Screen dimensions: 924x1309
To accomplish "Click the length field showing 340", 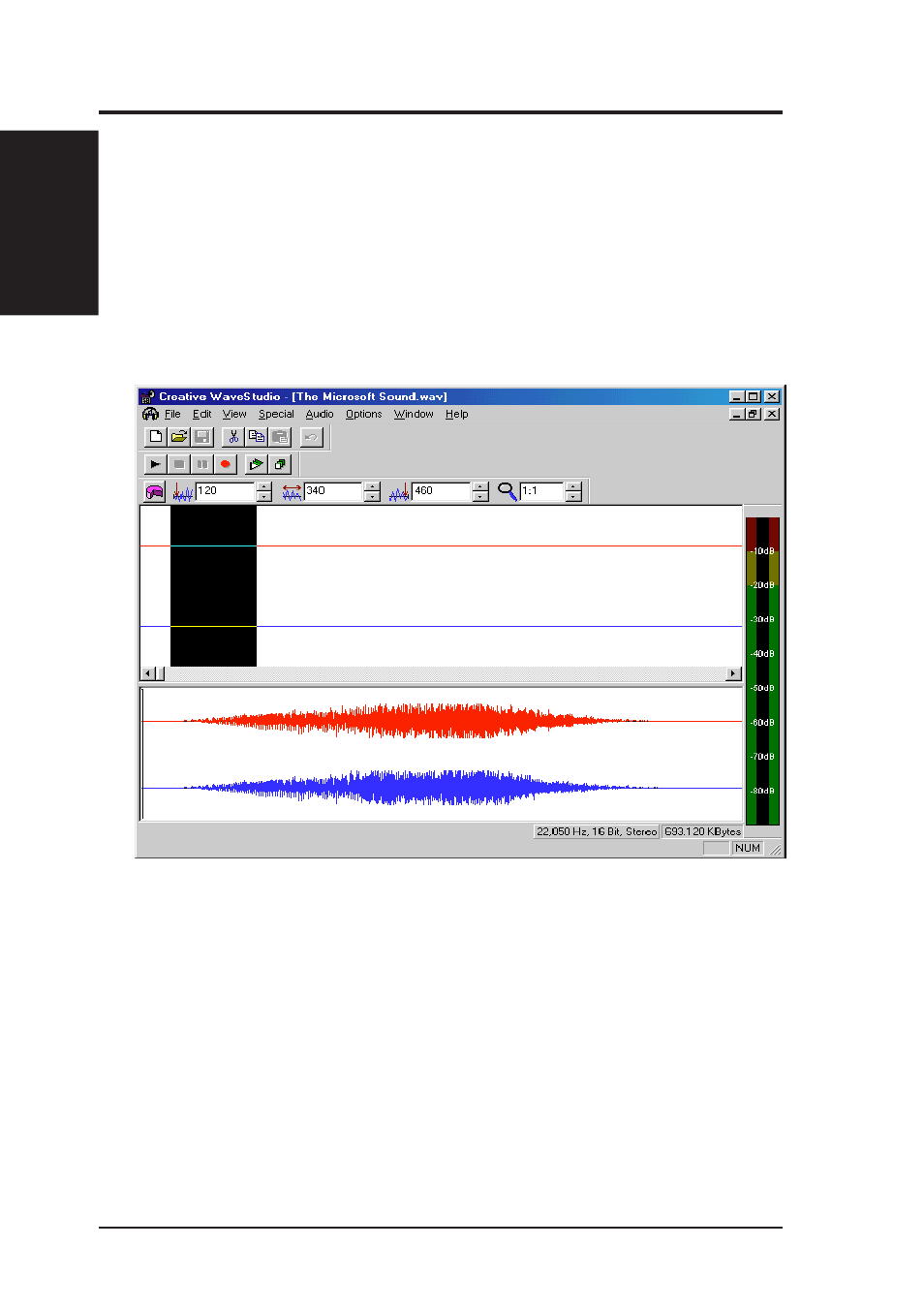I will 334,491.
